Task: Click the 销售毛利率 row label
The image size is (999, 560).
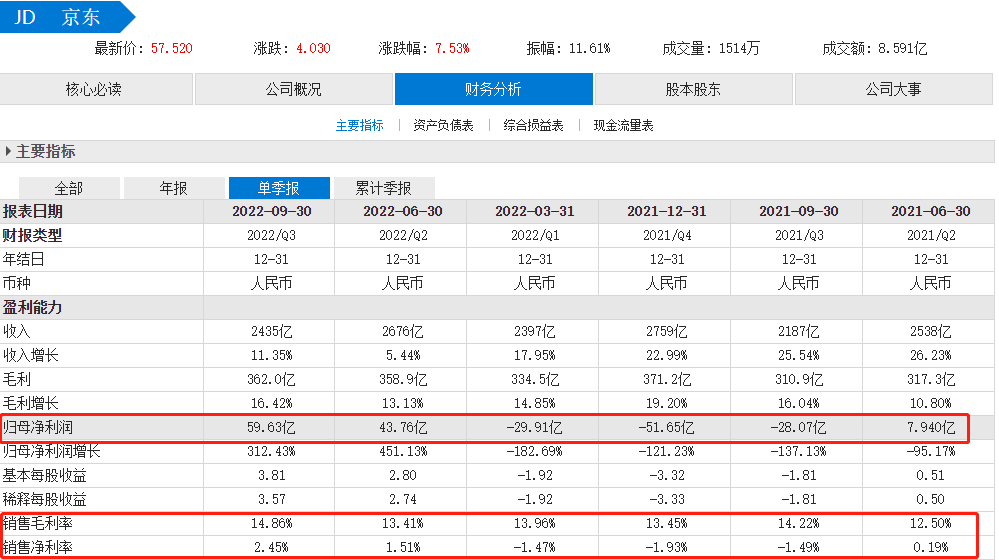Action: click(x=38, y=523)
